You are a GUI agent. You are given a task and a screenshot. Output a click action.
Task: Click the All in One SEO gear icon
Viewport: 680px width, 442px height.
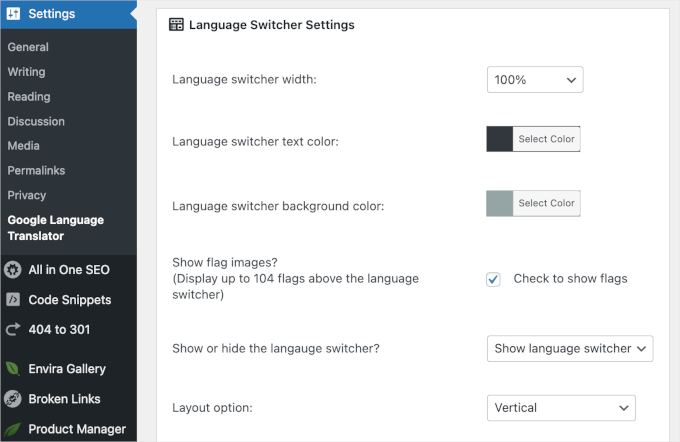click(13, 269)
